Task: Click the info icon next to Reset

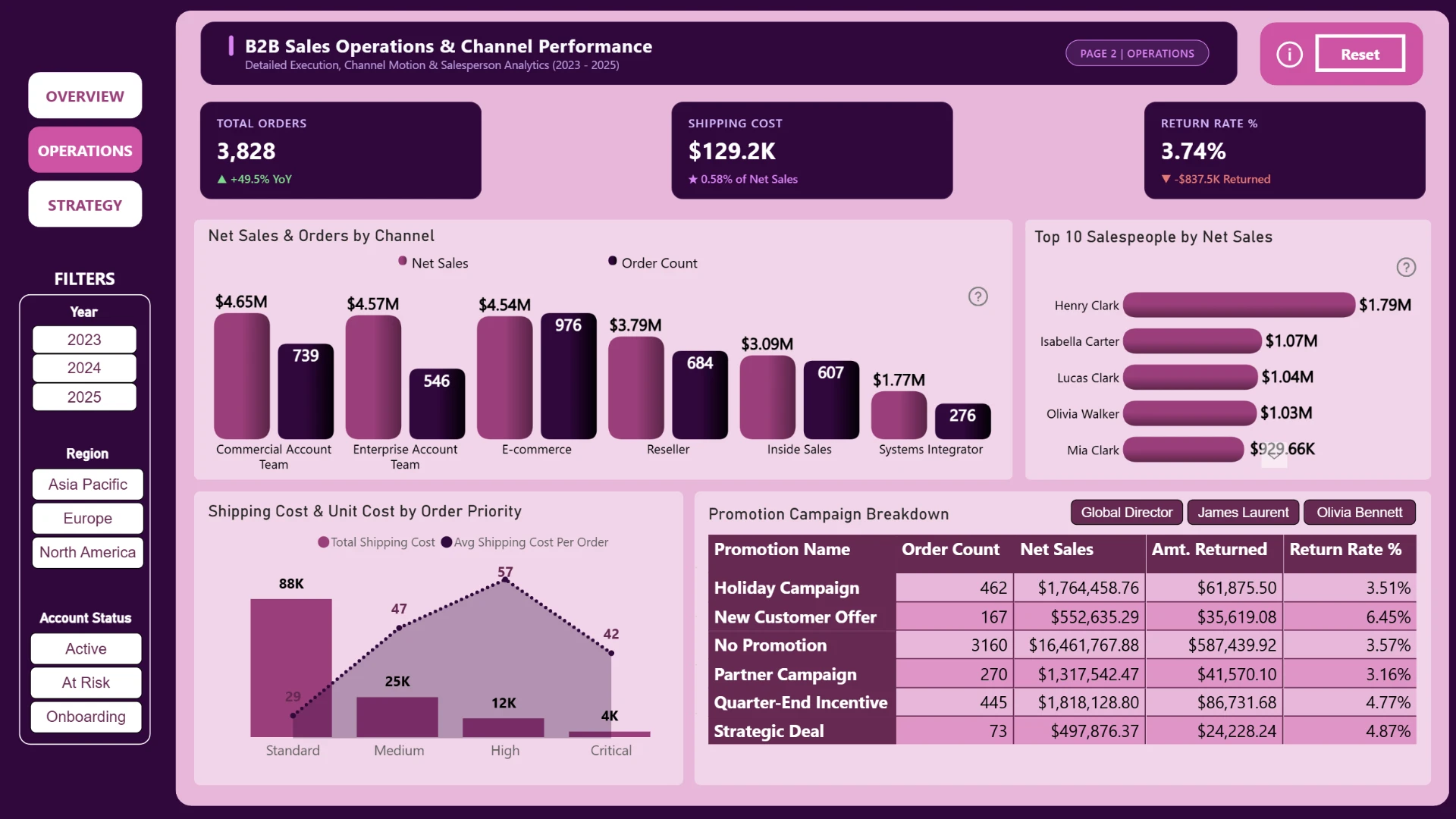Action: (1289, 54)
